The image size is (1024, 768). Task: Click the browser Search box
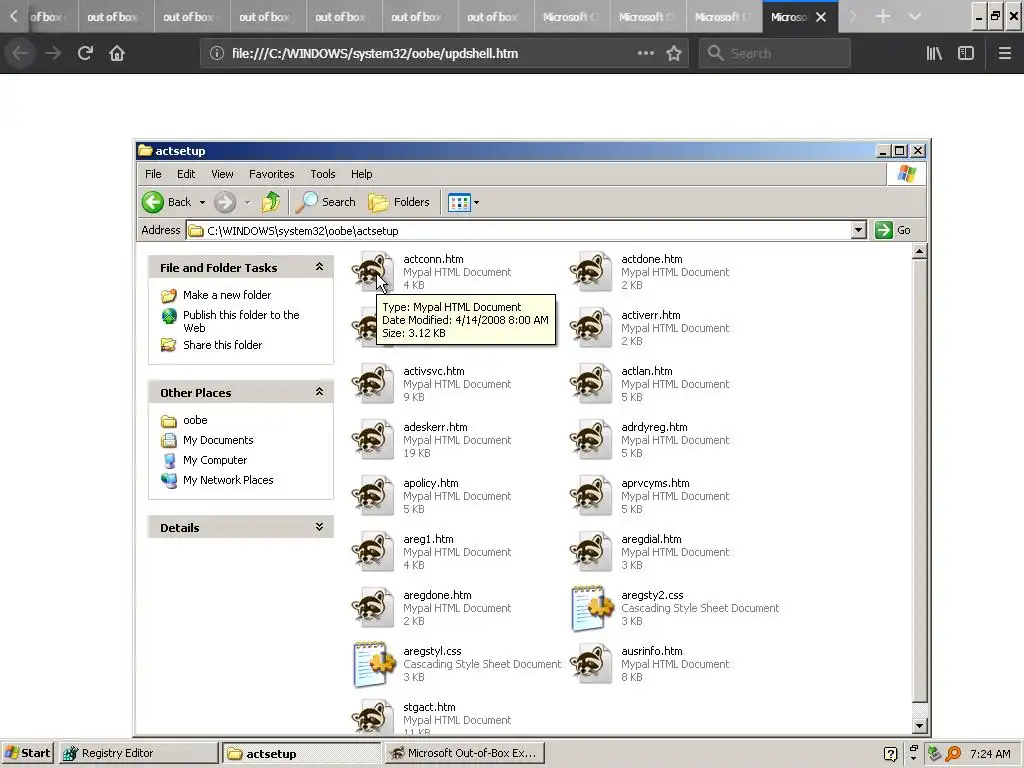(775, 54)
